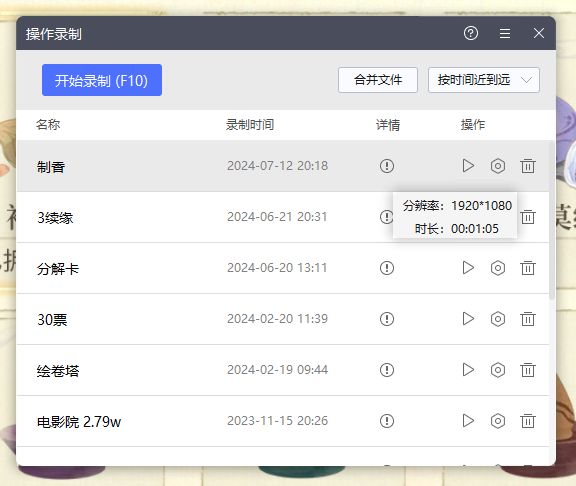The image size is (576, 486).
Task: Show details info icon for 分解卡
Action: click(x=387, y=268)
